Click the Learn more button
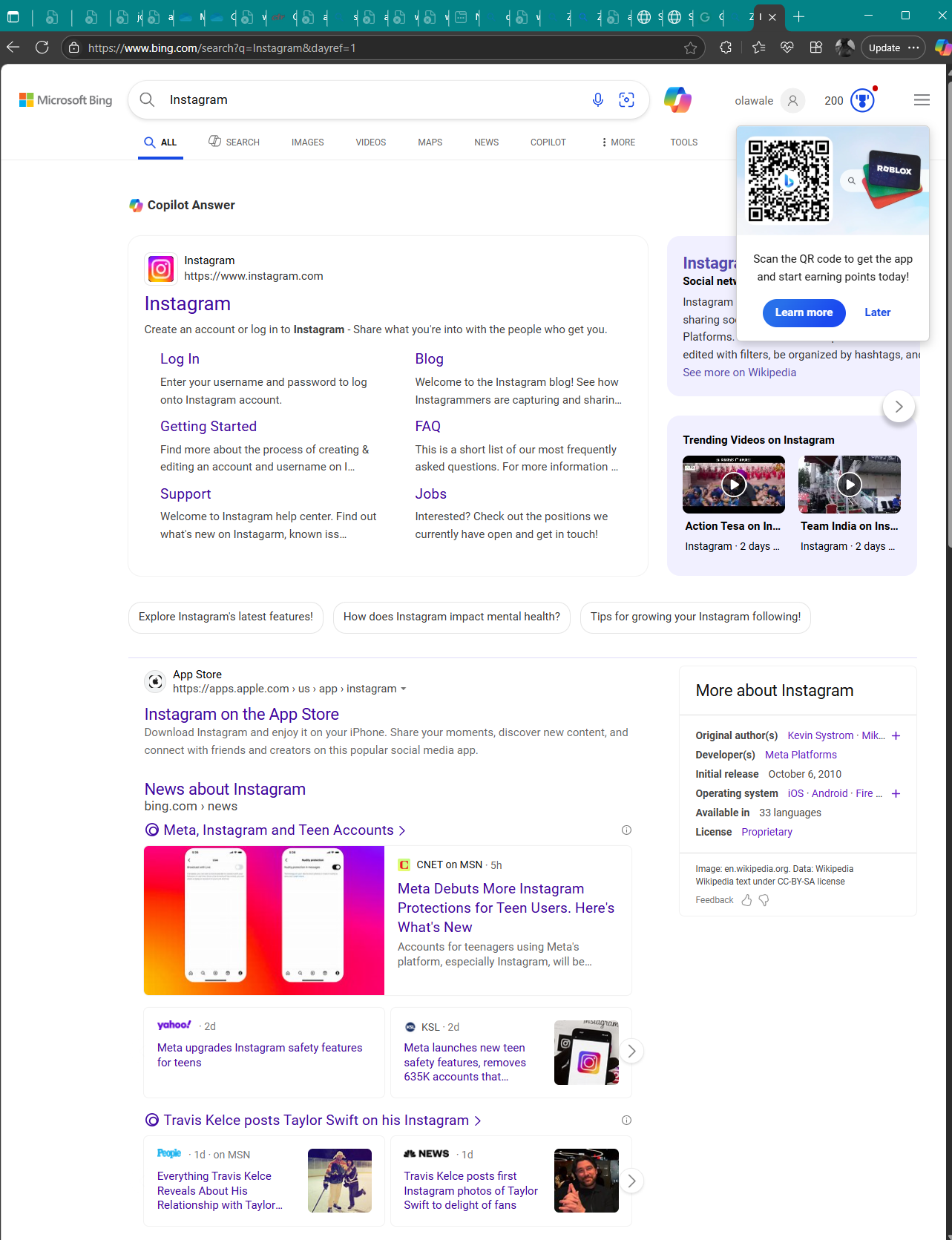The width and height of the screenshot is (952, 1240). click(x=804, y=312)
